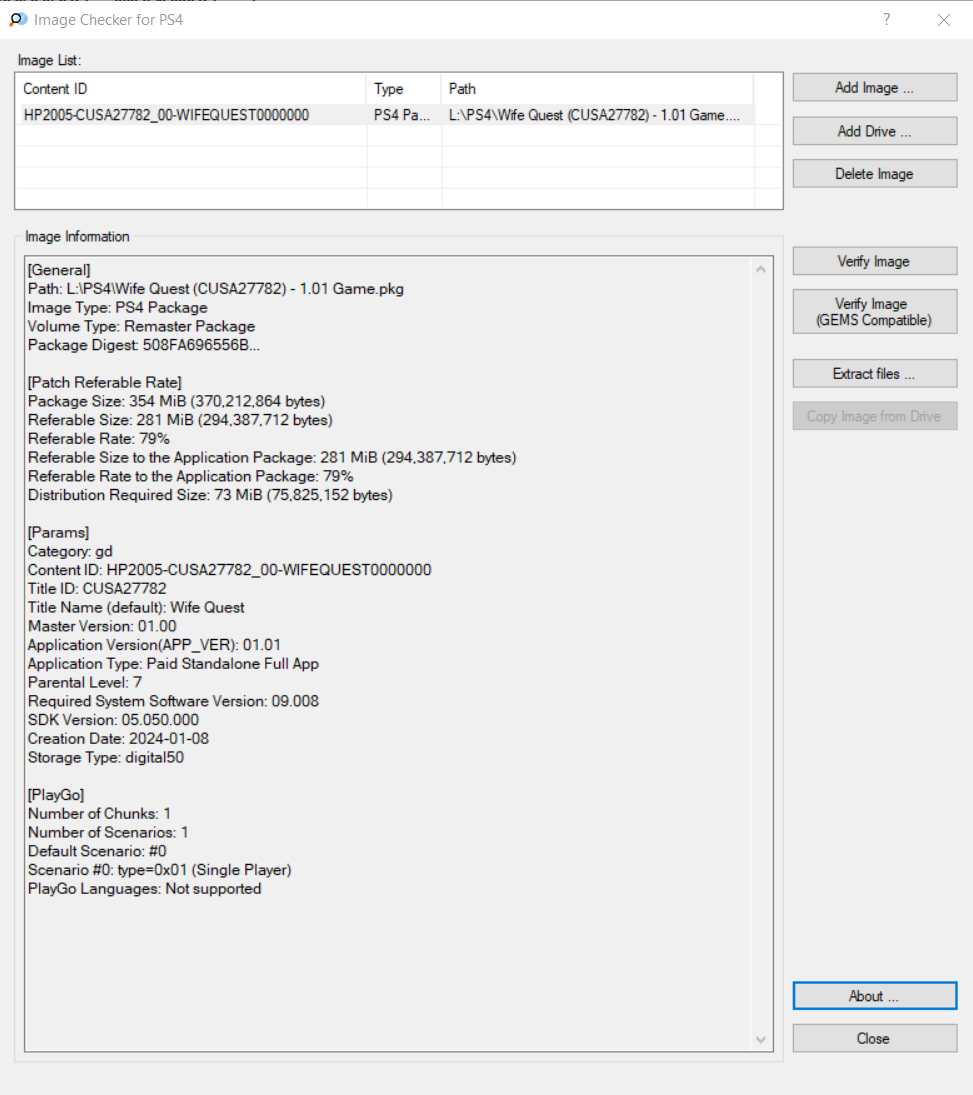This screenshot has height=1095, width=973.
Task: Click the Add Image button
Action: (x=875, y=88)
